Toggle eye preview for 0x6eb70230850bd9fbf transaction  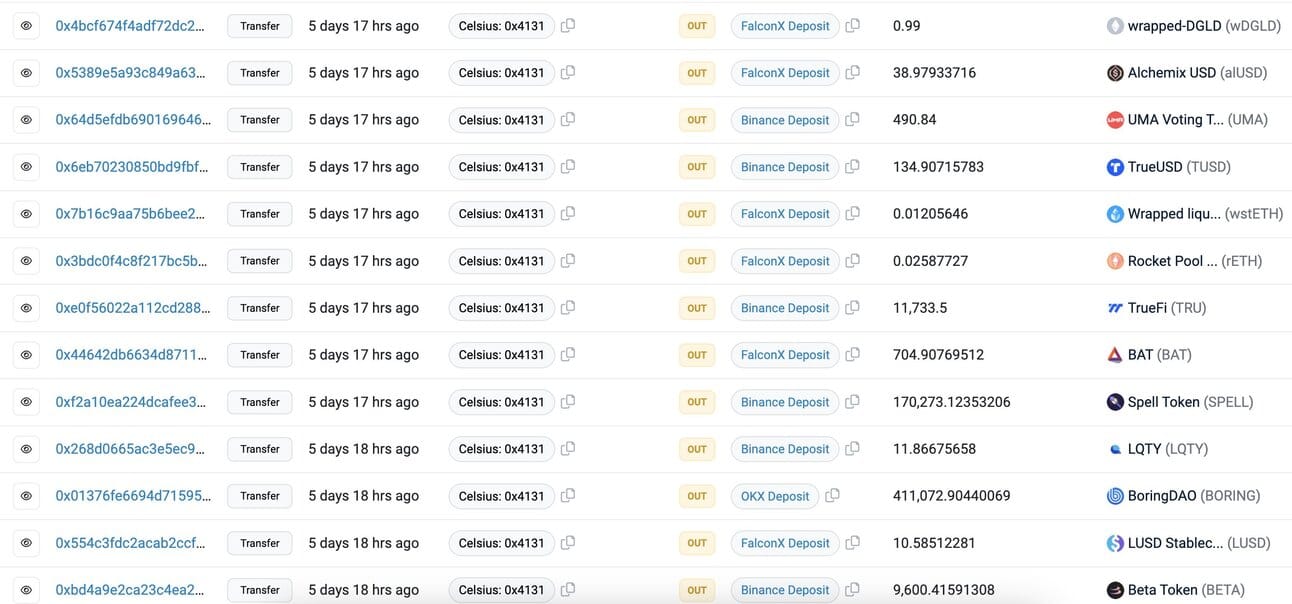point(26,167)
